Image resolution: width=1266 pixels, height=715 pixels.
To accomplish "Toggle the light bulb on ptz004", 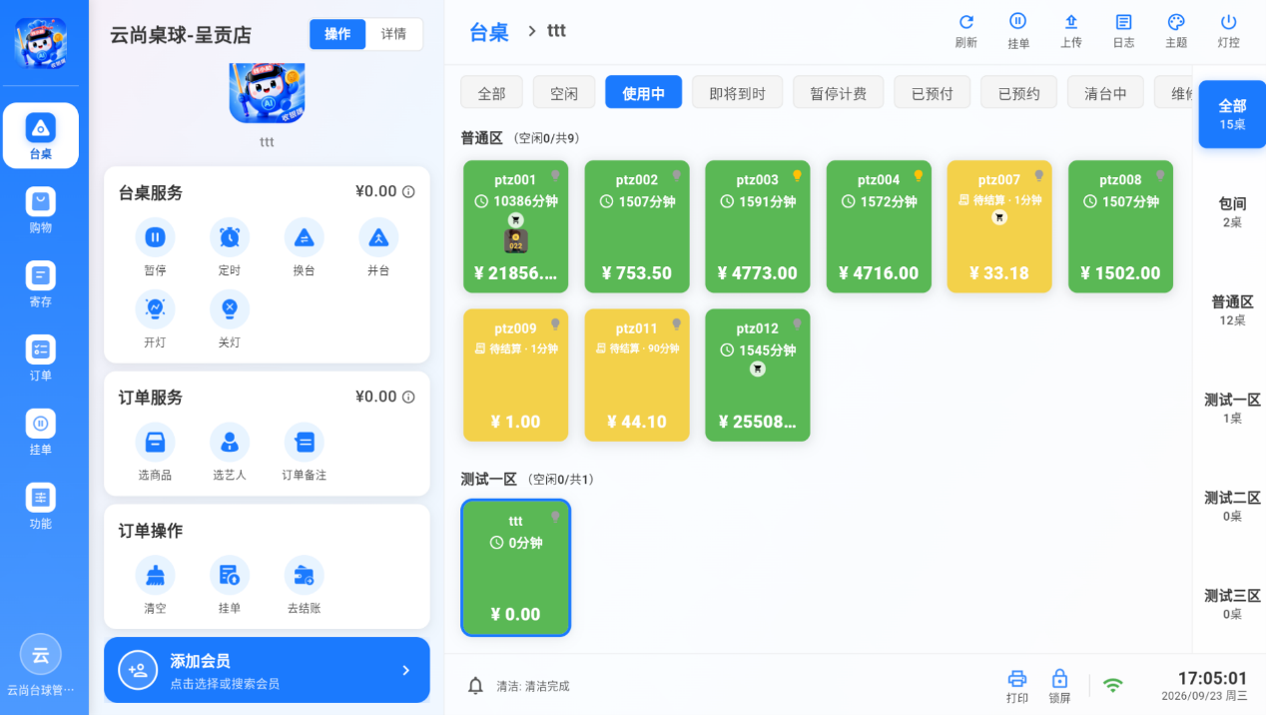I will [x=918, y=176].
